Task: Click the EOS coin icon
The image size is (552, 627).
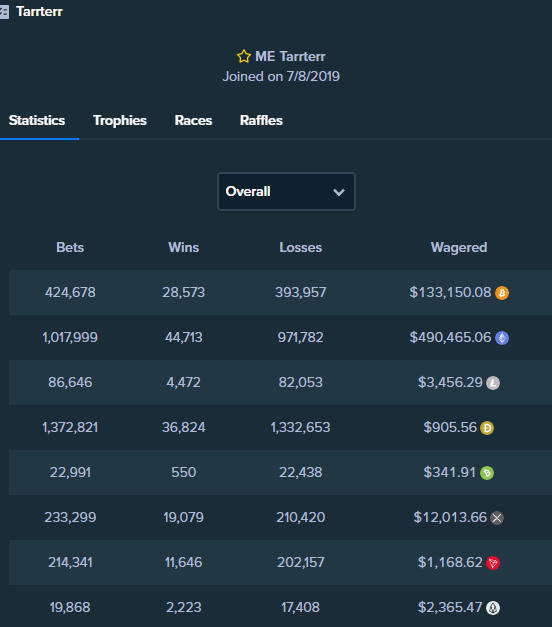Action: pos(493,608)
